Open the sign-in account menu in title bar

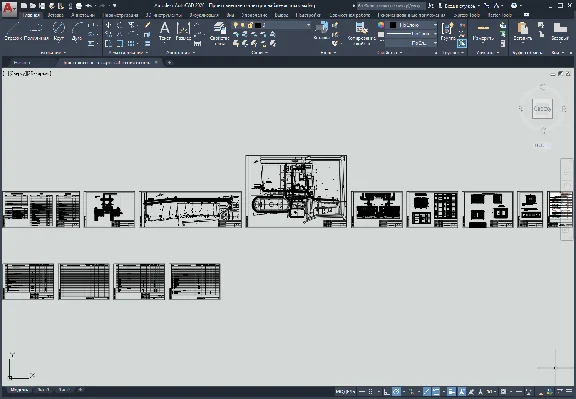pos(459,6)
